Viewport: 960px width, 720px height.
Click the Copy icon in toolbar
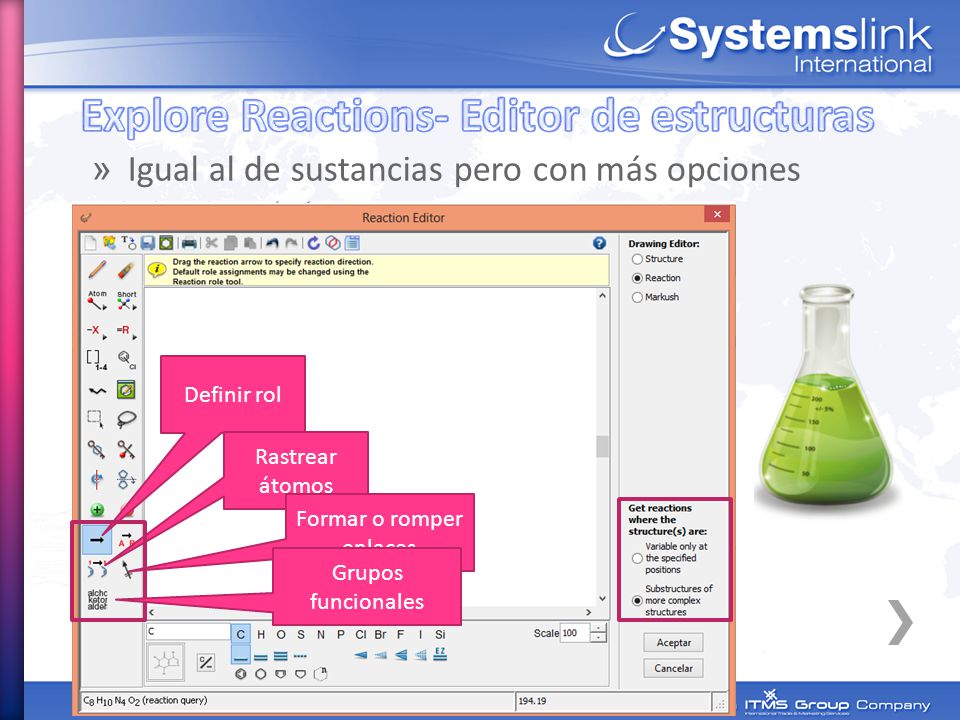pyautogui.click(x=231, y=243)
